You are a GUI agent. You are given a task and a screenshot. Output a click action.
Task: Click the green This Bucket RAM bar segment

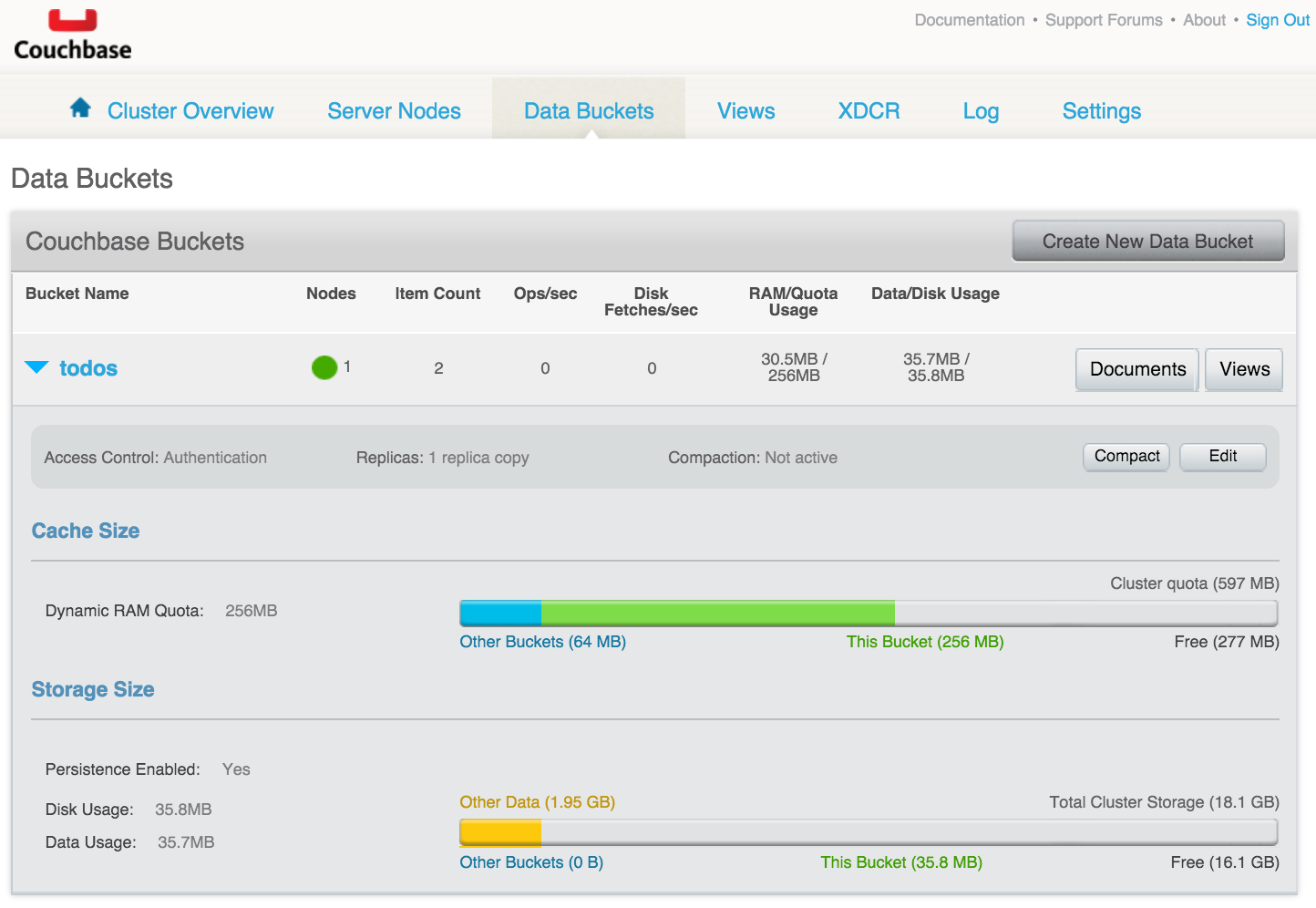tap(718, 613)
